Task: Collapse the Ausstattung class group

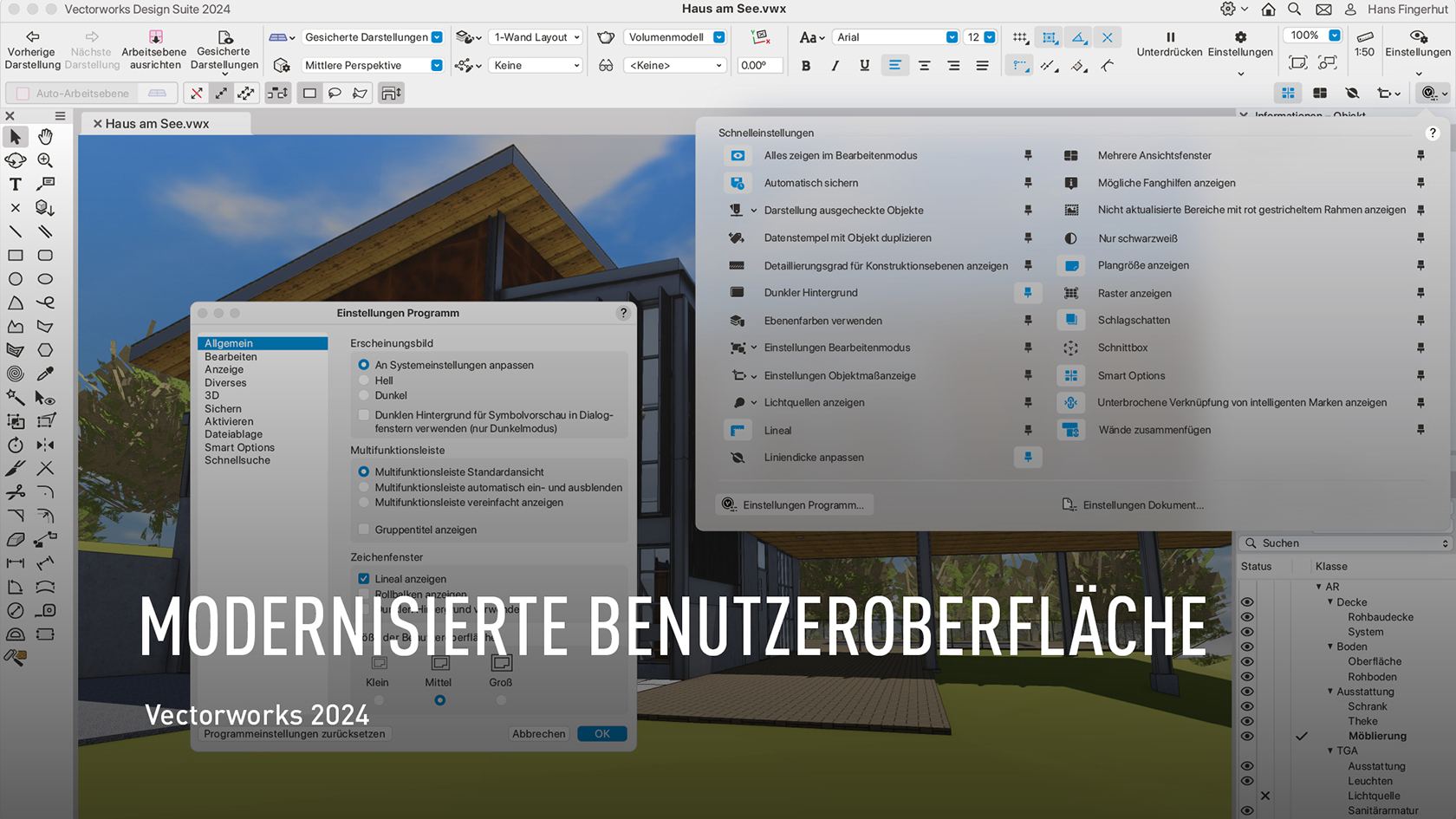Action: click(1330, 692)
